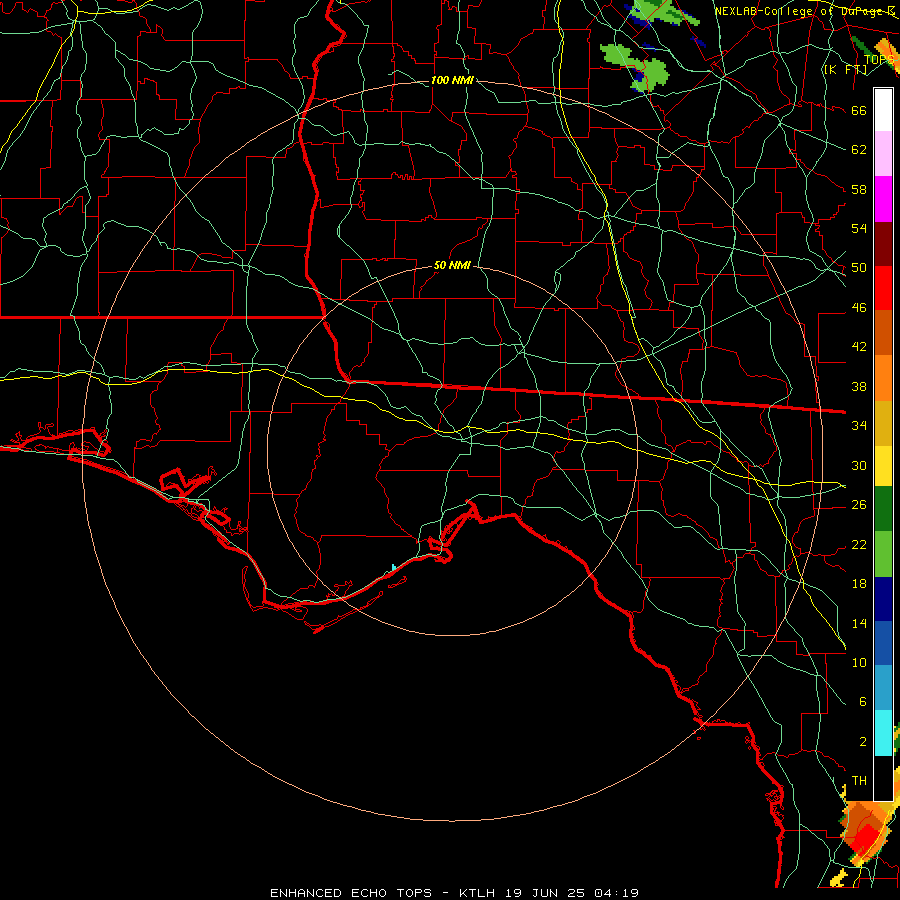
Task: Click the light pink swatch on the color scale
Action: (x=883, y=154)
